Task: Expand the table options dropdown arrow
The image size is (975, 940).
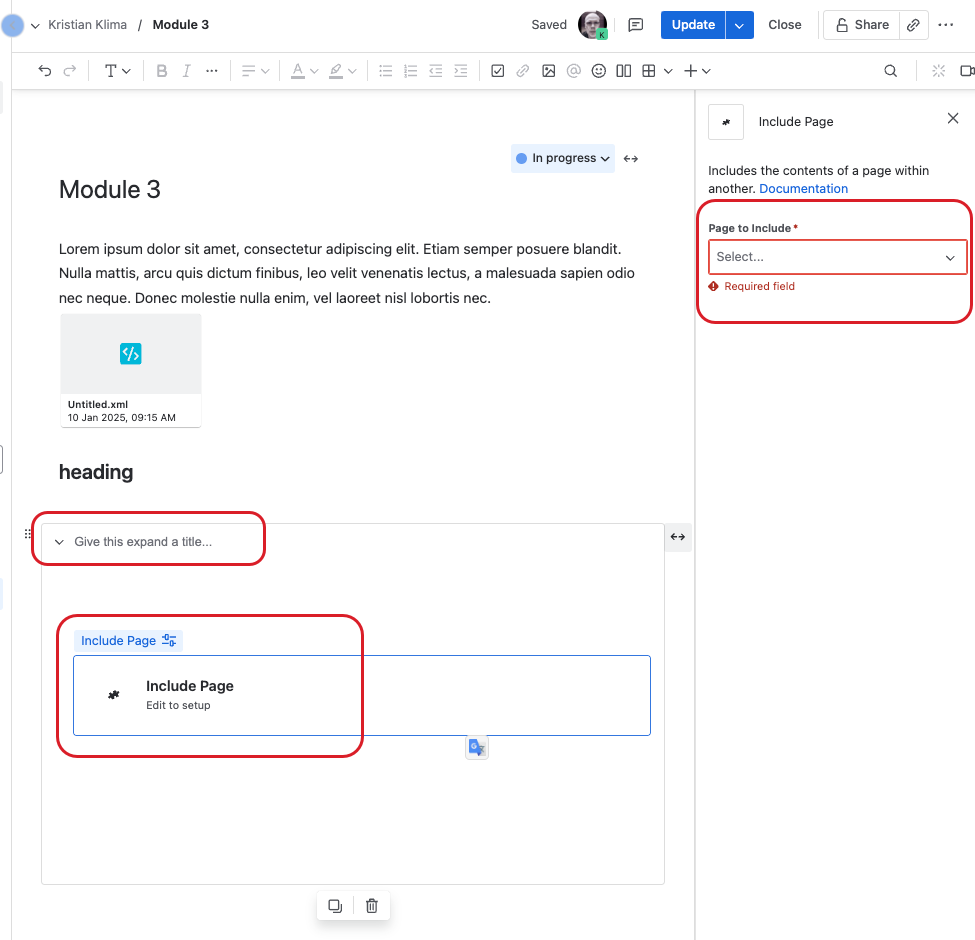Action: (668, 71)
